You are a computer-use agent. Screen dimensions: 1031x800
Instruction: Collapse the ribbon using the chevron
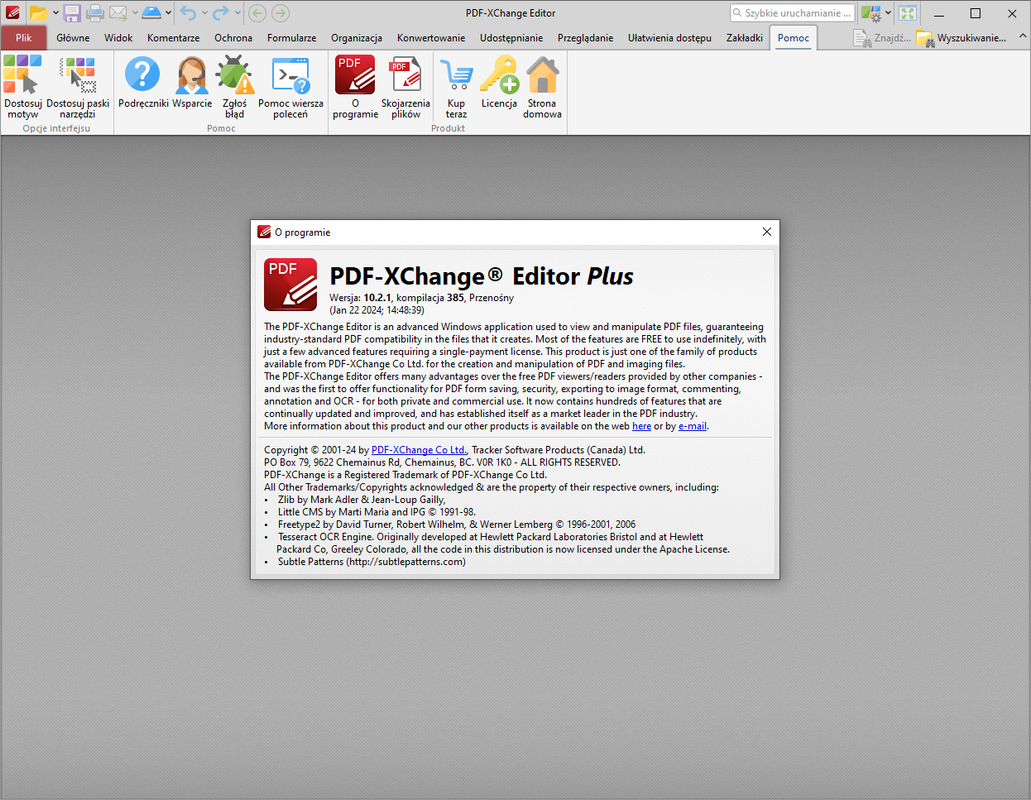(x=1022, y=37)
